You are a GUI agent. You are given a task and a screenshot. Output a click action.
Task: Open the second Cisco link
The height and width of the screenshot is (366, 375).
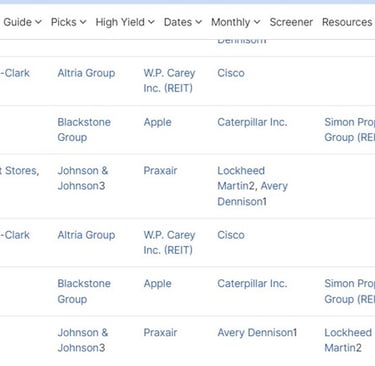231,235
